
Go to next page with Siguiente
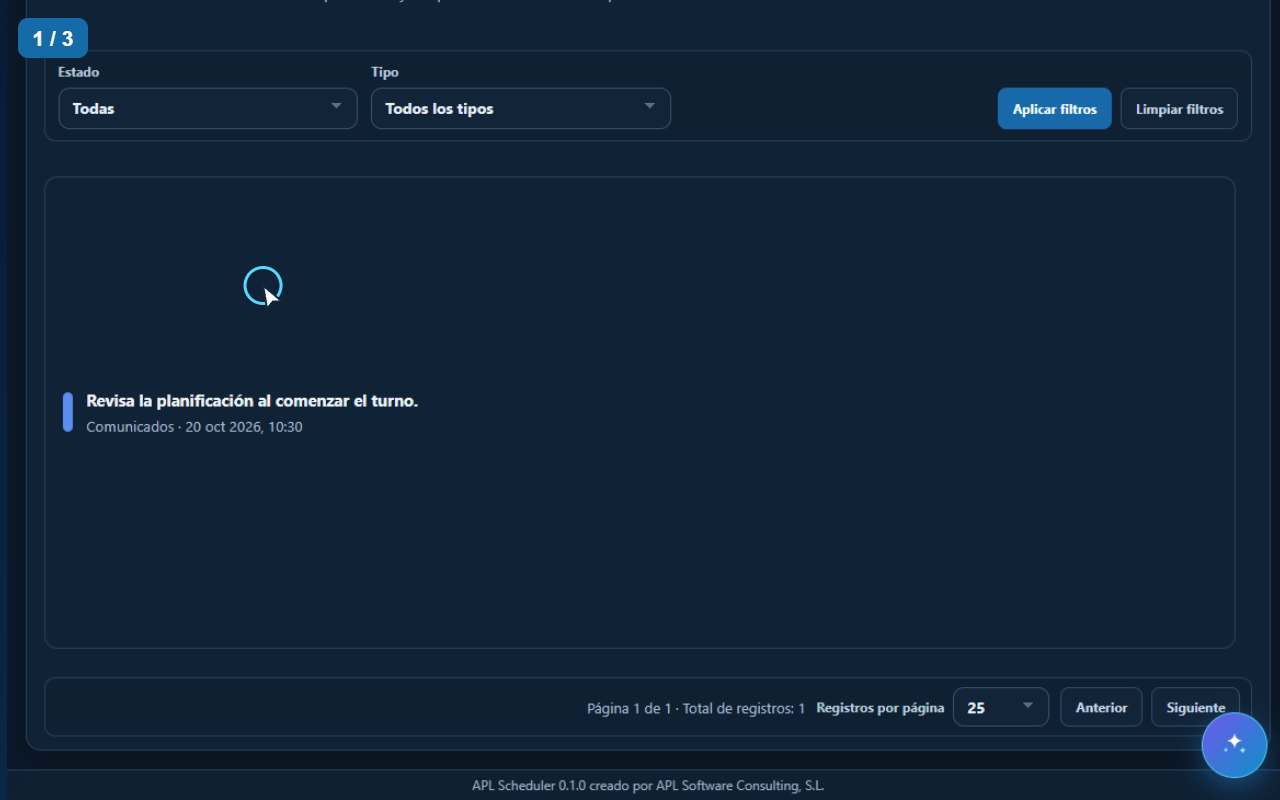tap(1195, 707)
